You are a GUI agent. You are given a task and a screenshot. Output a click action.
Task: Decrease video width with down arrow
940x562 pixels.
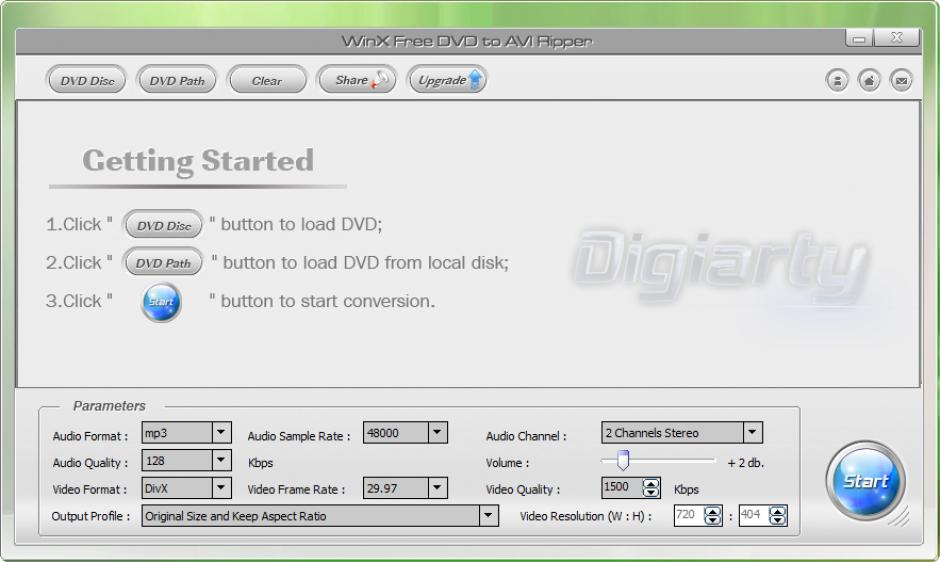pyautogui.click(x=713, y=520)
